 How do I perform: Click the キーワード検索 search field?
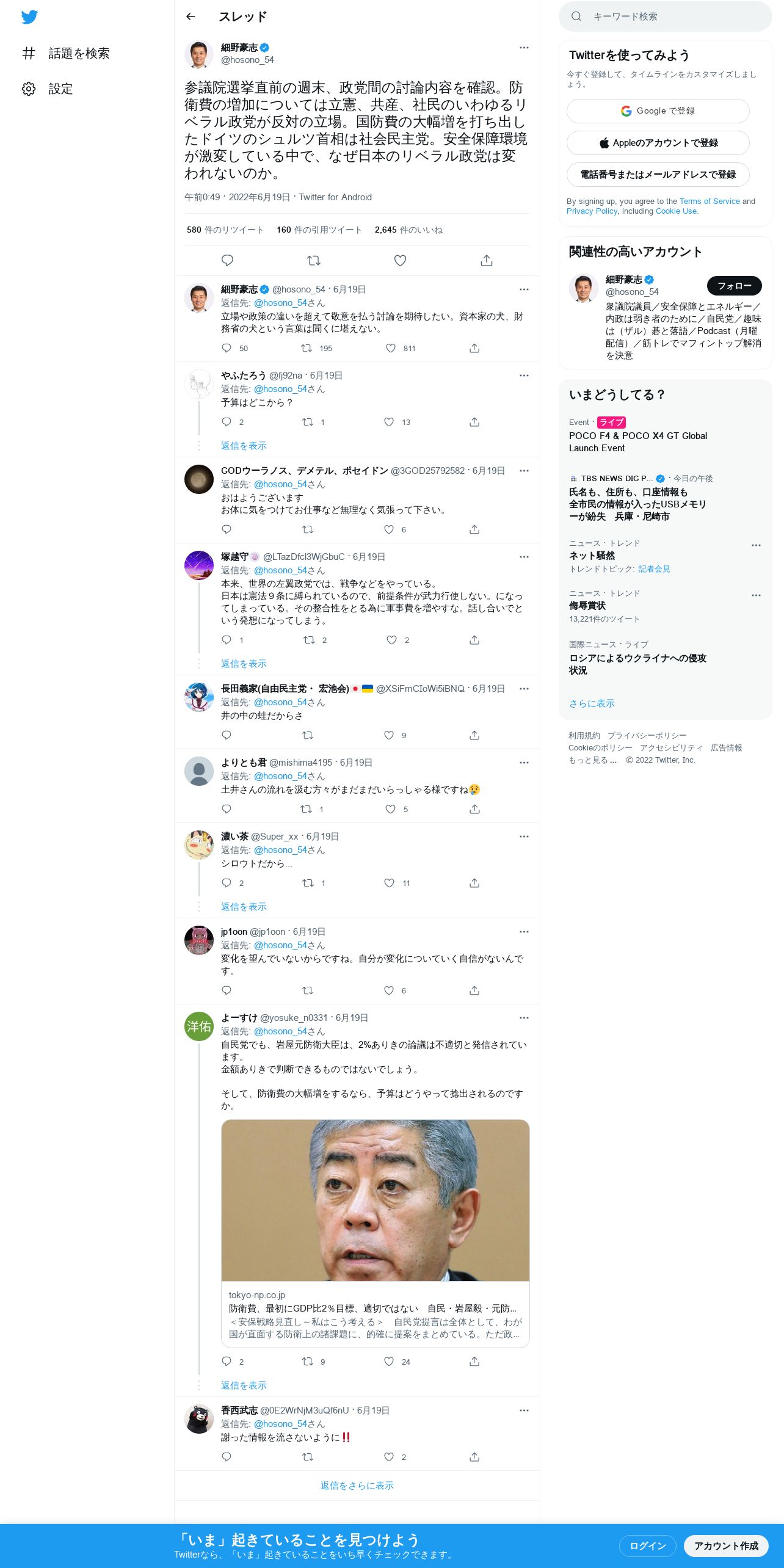(x=666, y=16)
